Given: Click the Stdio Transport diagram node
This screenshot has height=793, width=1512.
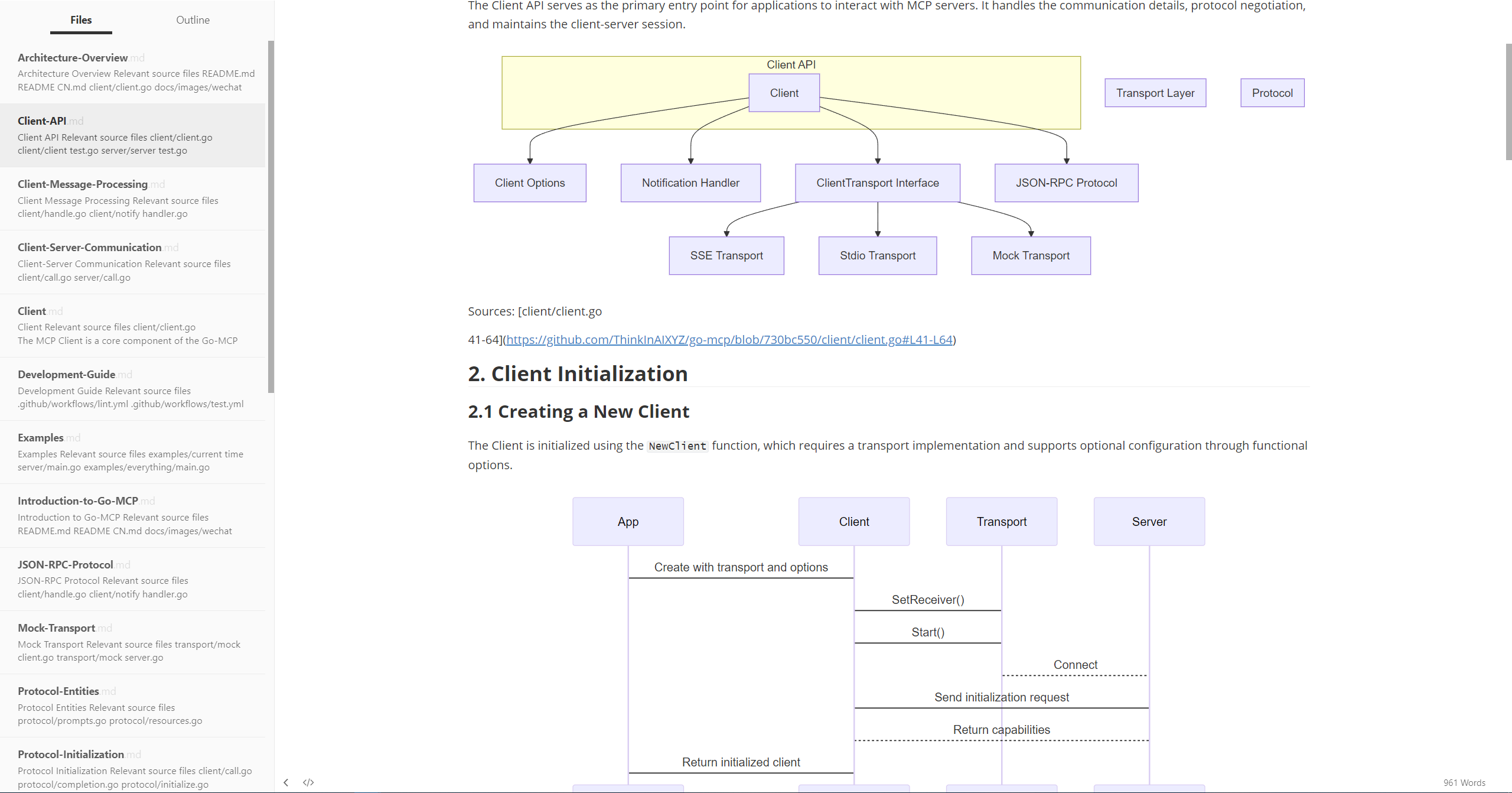Looking at the screenshot, I should click(x=878, y=255).
